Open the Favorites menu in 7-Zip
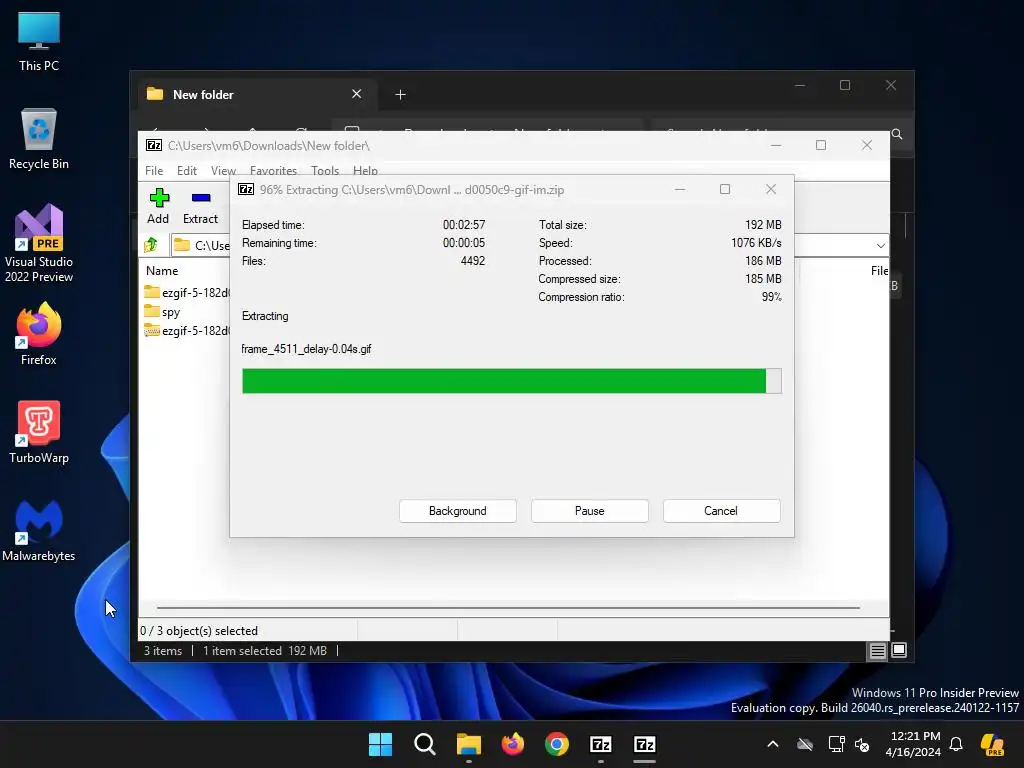Screen dimensions: 1024x768 coord(274,170)
